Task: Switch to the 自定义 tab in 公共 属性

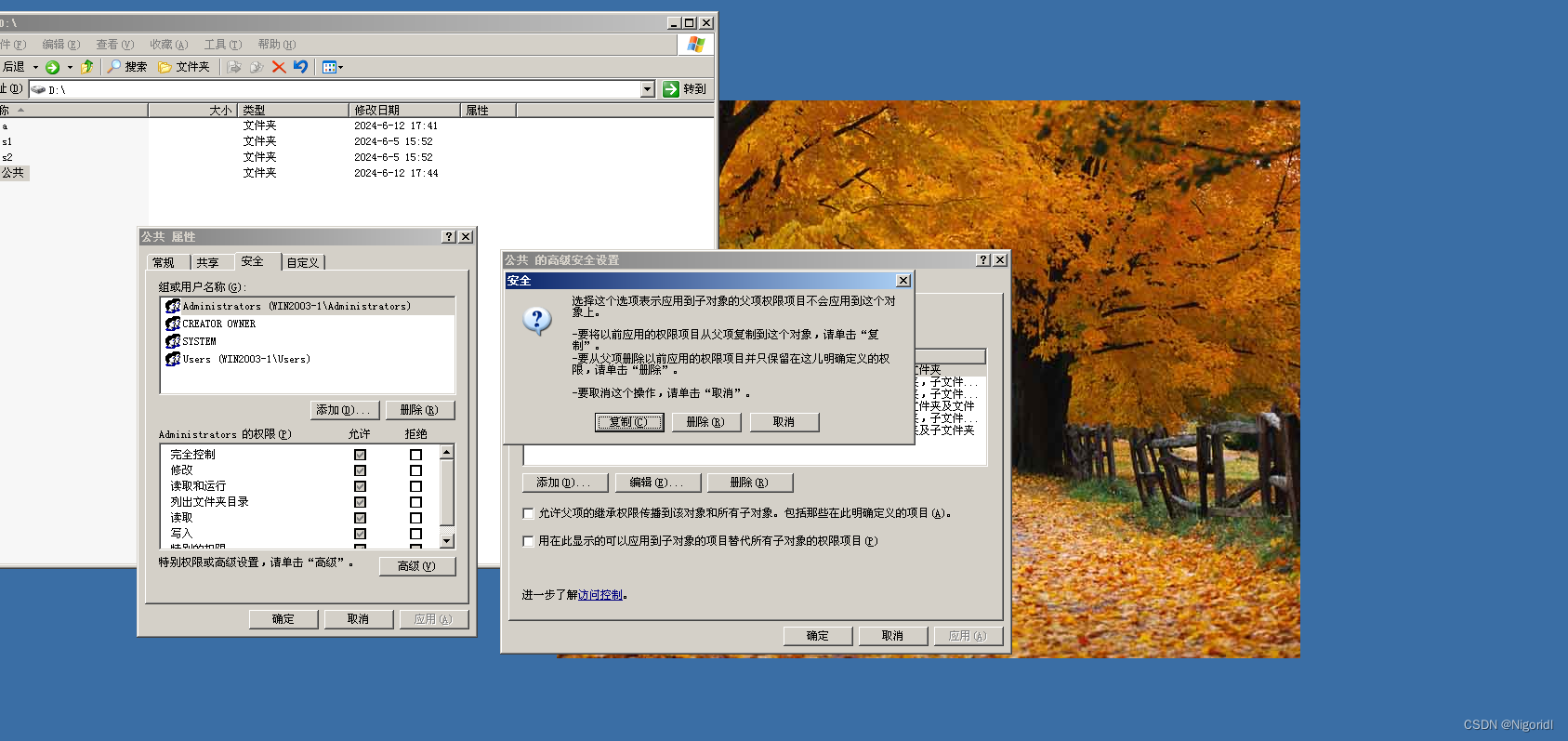Action: (303, 263)
